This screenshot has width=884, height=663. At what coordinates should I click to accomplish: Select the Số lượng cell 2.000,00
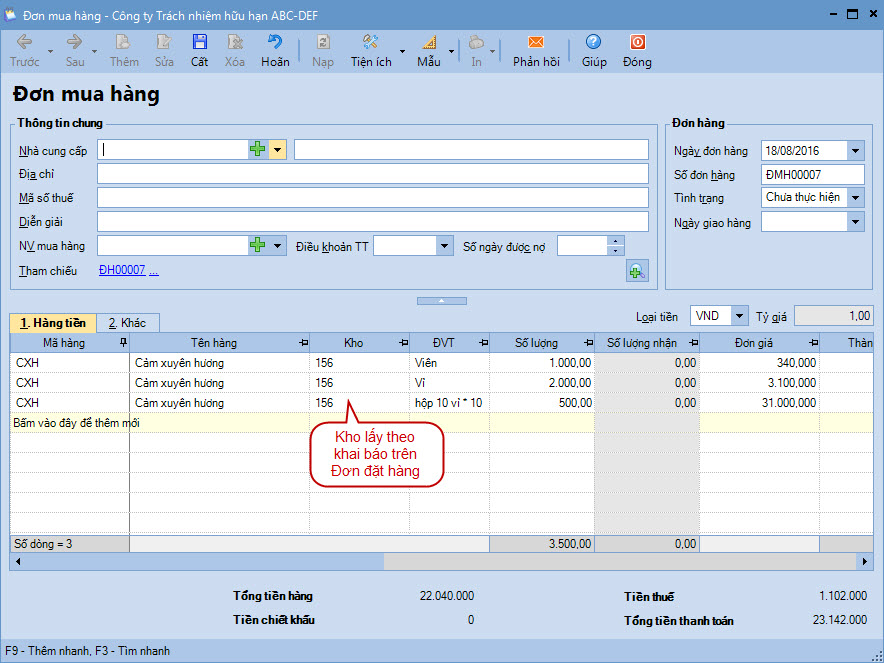coord(542,383)
